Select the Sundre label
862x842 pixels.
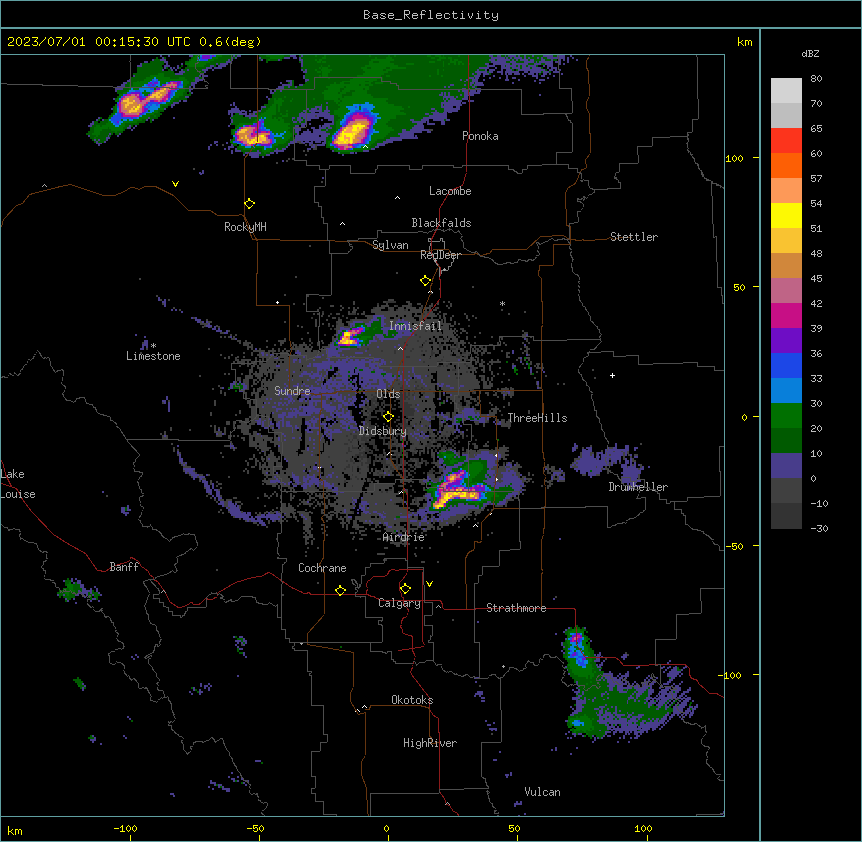pyautogui.click(x=292, y=391)
